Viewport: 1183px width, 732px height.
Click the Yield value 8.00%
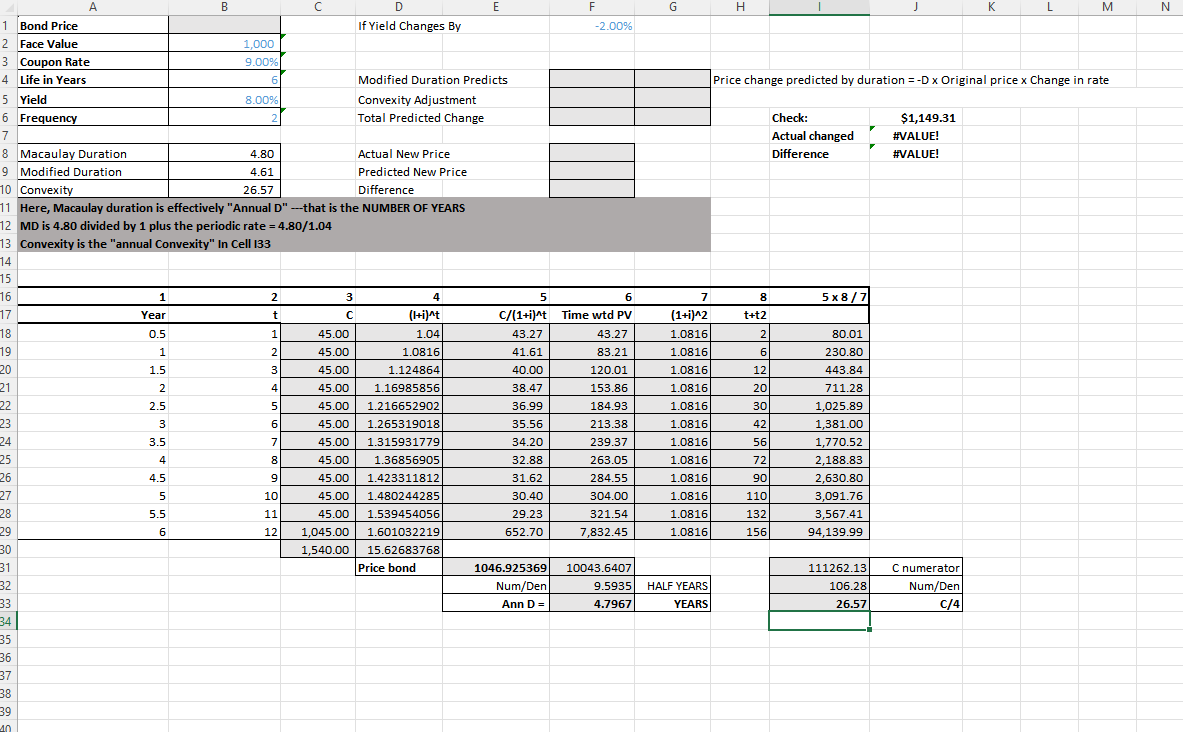[x=224, y=99]
